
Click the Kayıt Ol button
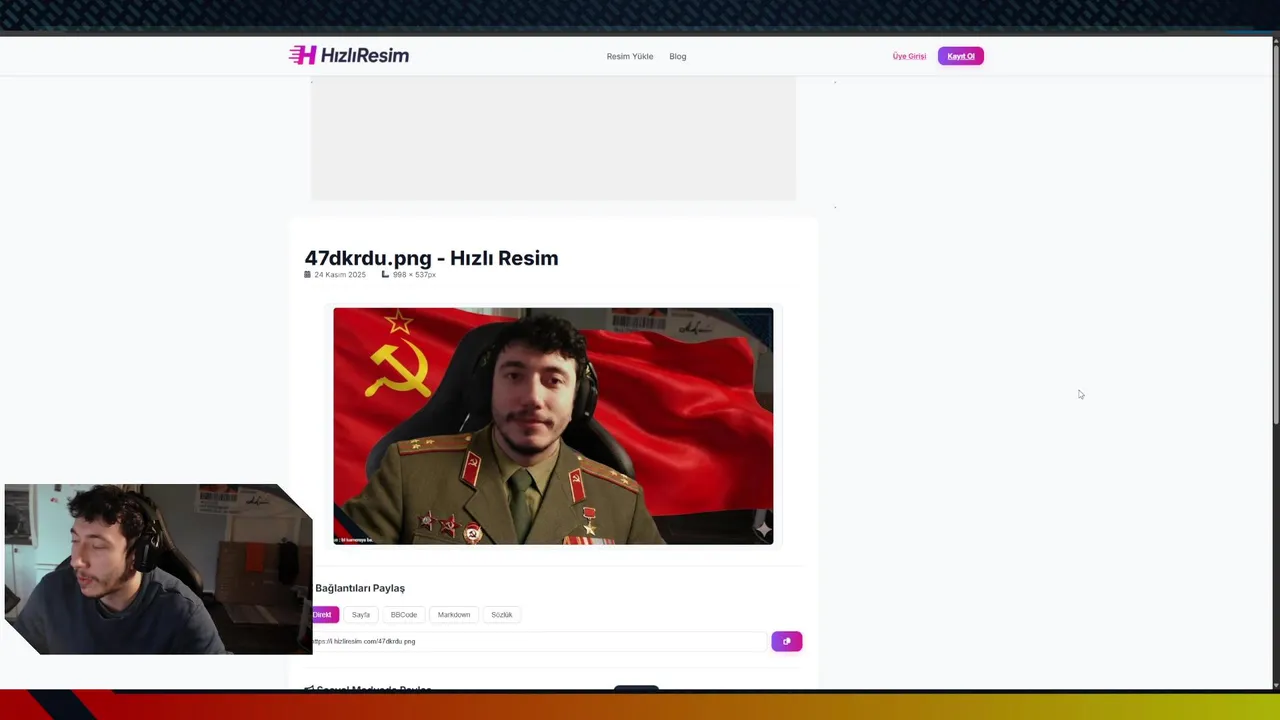pyautogui.click(x=960, y=56)
